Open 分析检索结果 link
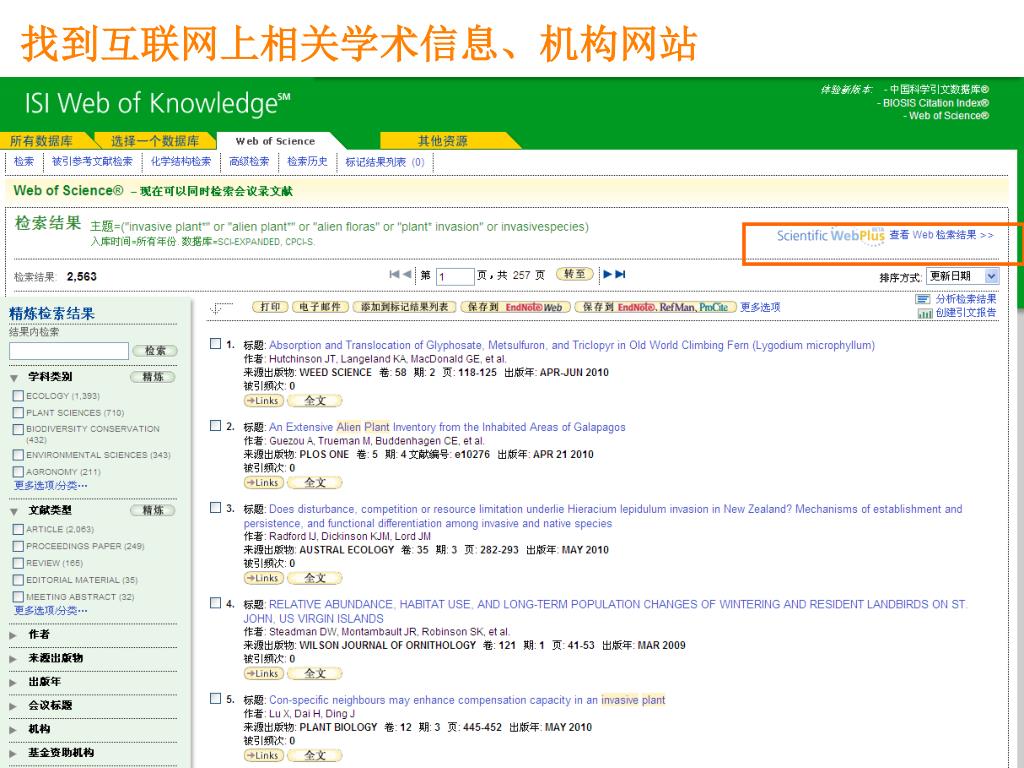1024x768 pixels. (x=966, y=299)
